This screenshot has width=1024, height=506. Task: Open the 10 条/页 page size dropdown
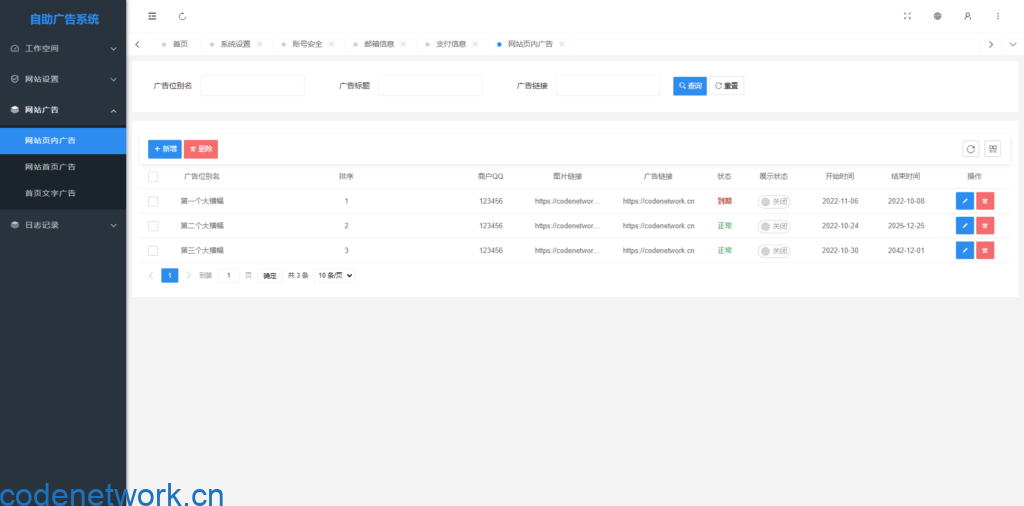pos(335,275)
